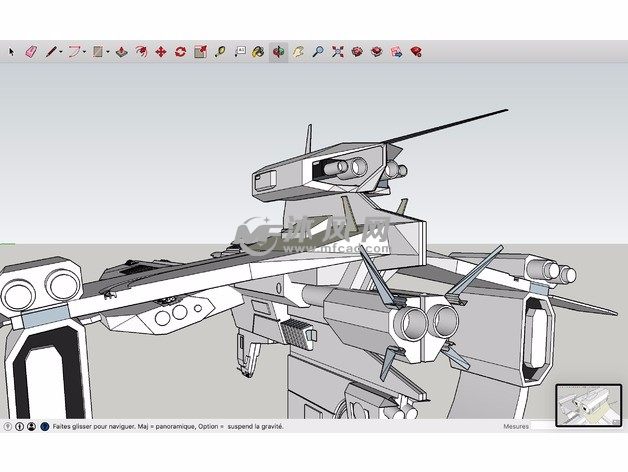Select the arrow Select tool
Screen dimensions: 628x472
pos(12,51)
